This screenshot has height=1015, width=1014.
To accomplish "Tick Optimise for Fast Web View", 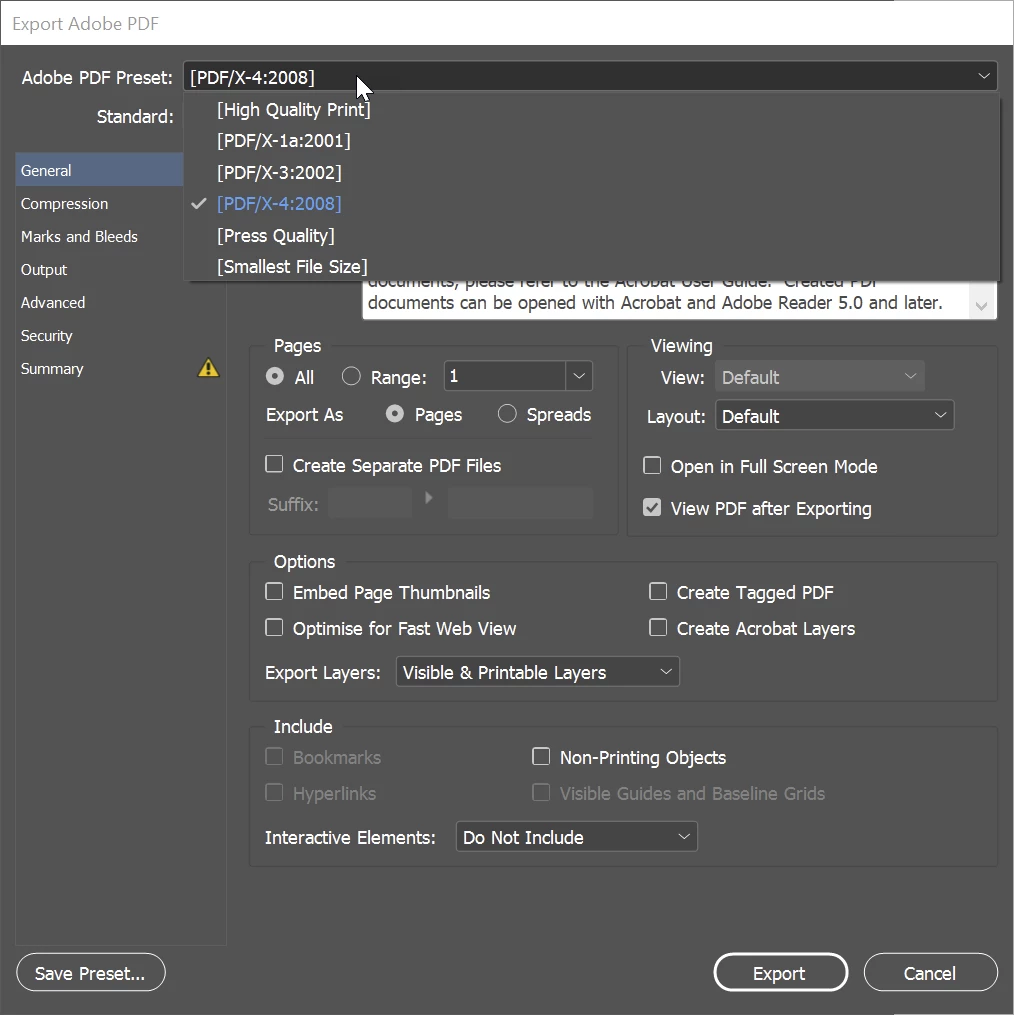I will coord(274,627).
